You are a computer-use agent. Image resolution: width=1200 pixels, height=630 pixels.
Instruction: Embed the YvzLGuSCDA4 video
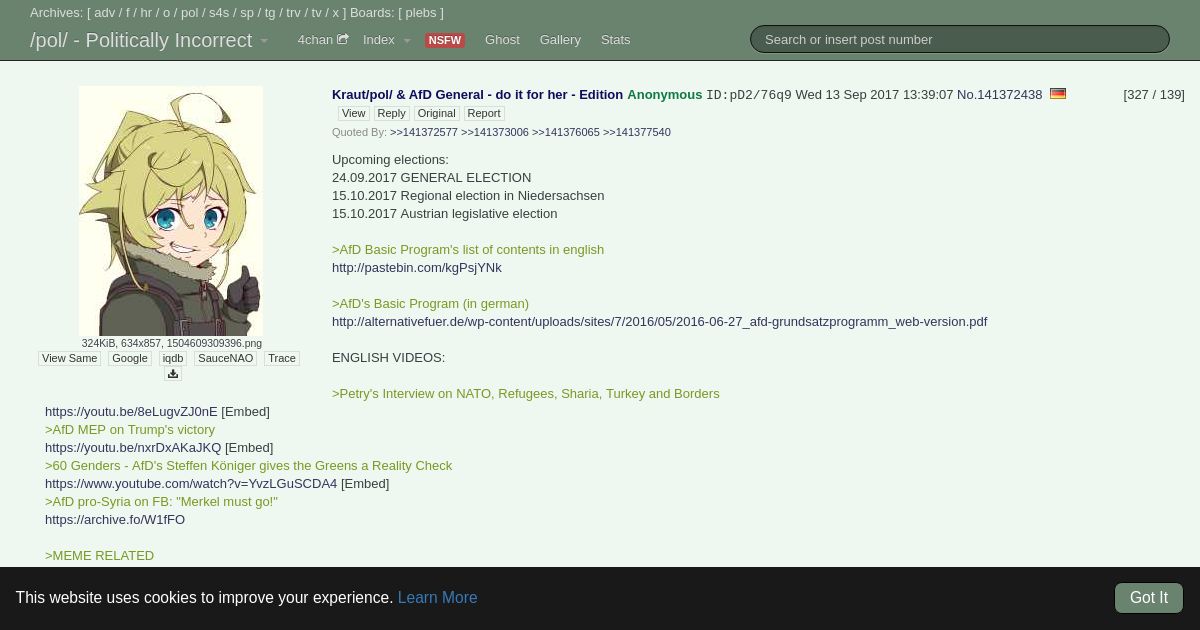pos(365,483)
